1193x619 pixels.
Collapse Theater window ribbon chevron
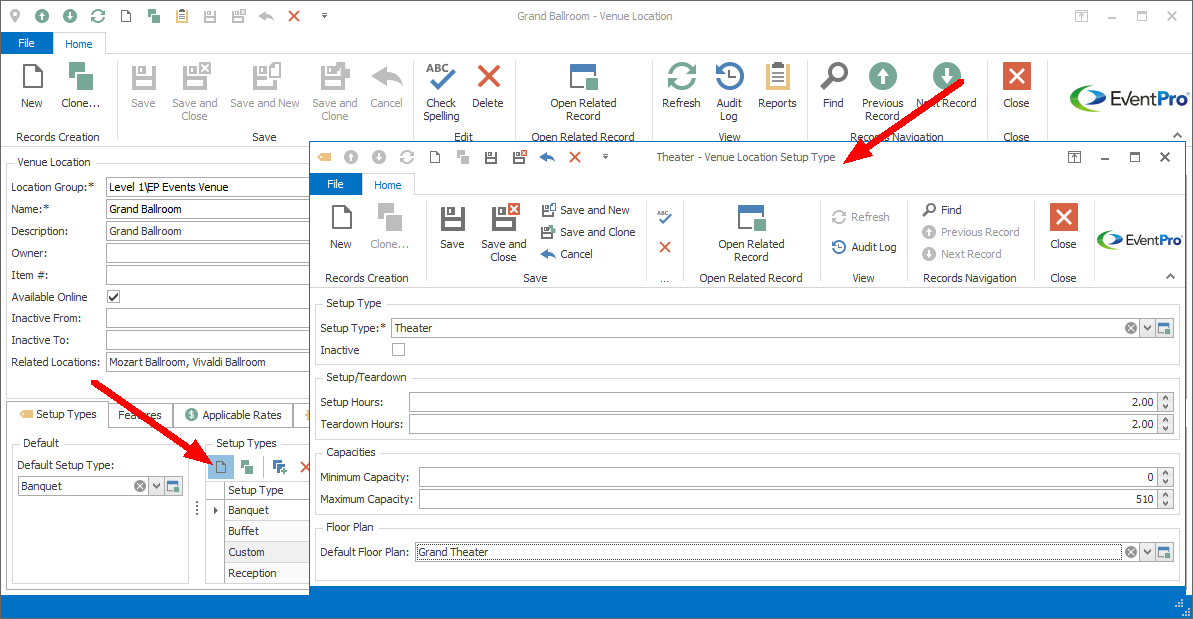click(x=1170, y=277)
